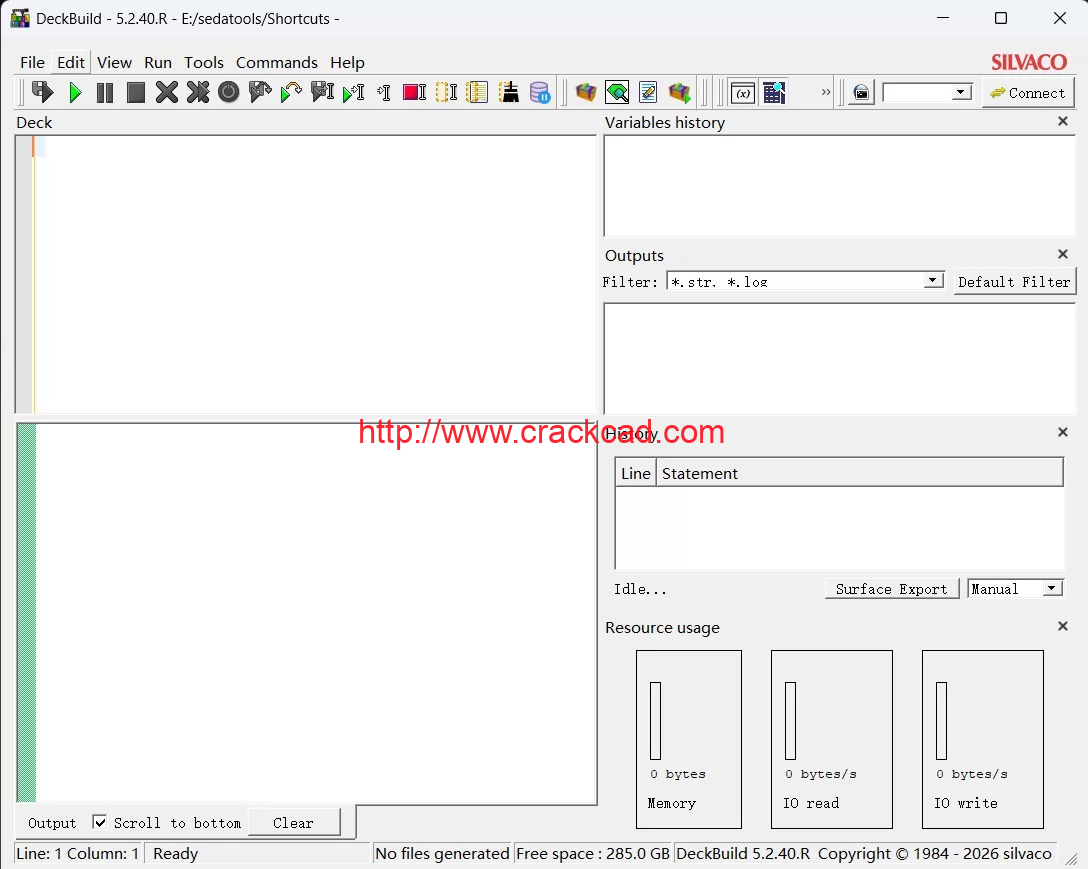This screenshot has width=1088, height=869.
Task: Open the Edit menu
Action: (x=71, y=62)
